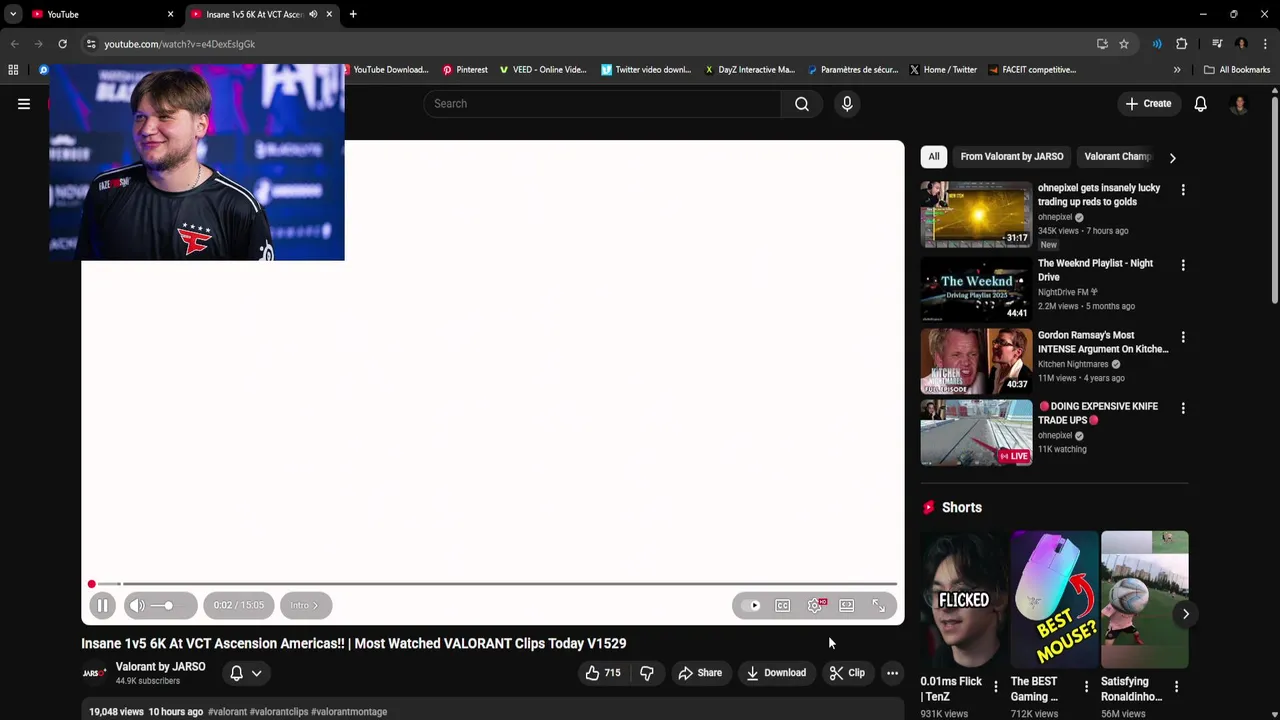Image resolution: width=1280 pixels, height=720 pixels.
Task: Open Gordon Ramsay Kitchen Nightmares thumbnail
Action: [x=976, y=361]
